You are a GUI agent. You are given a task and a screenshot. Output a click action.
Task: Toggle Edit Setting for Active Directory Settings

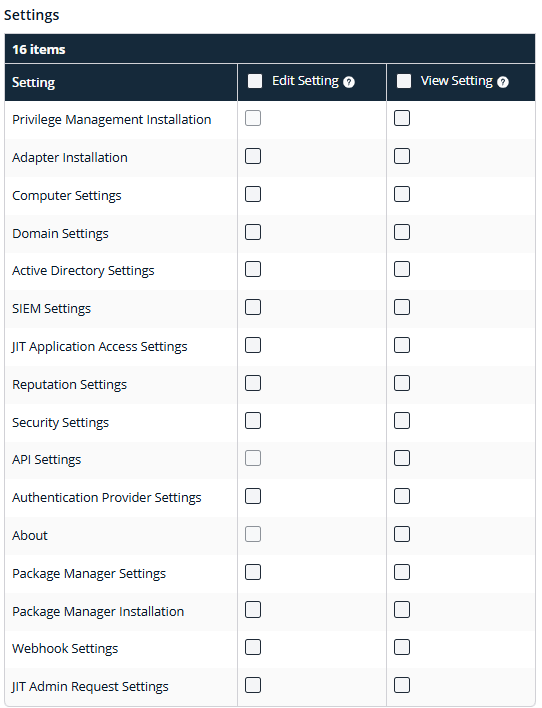(x=252, y=269)
